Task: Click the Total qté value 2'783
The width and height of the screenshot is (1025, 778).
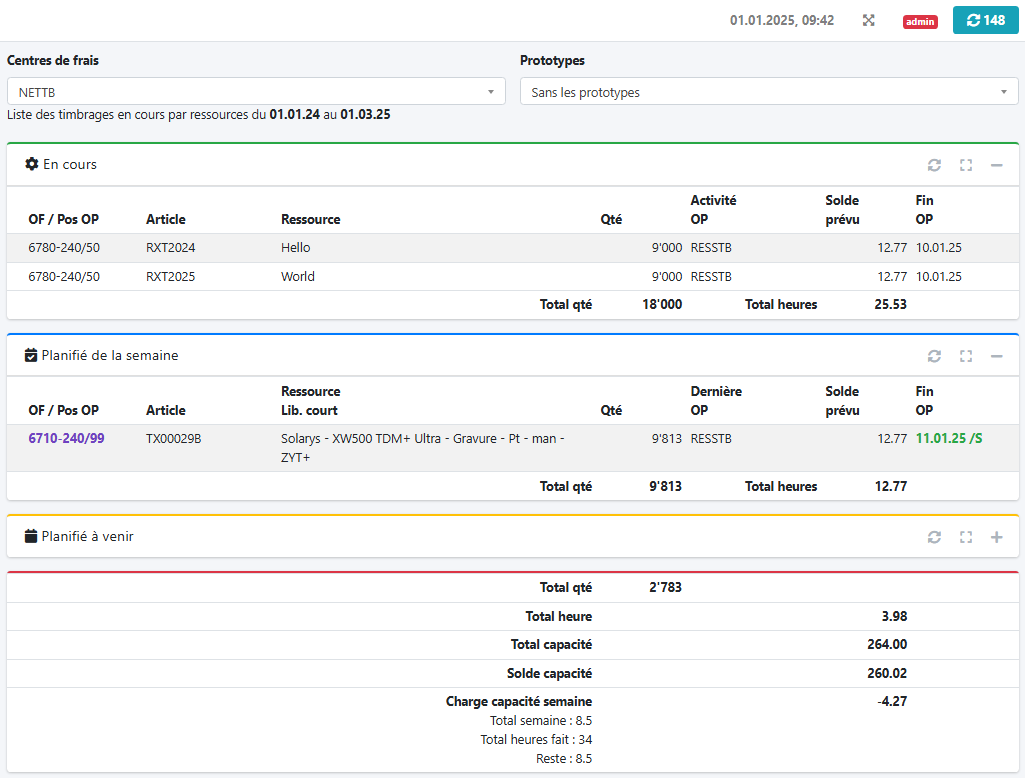Action: (x=665, y=587)
